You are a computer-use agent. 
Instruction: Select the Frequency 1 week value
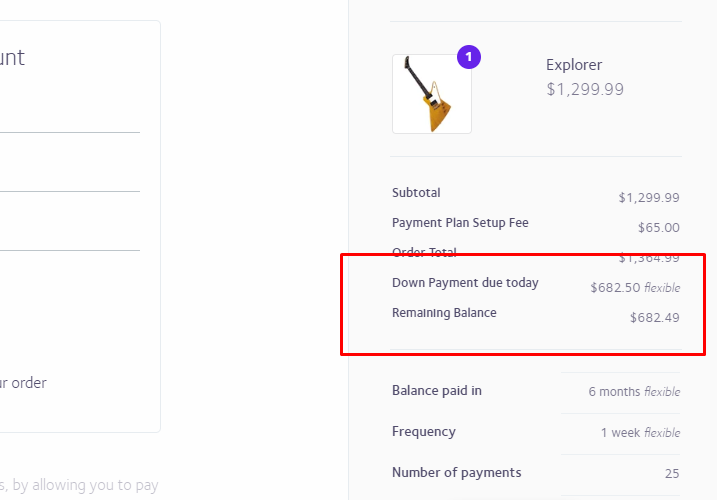click(x=620, y=433)
